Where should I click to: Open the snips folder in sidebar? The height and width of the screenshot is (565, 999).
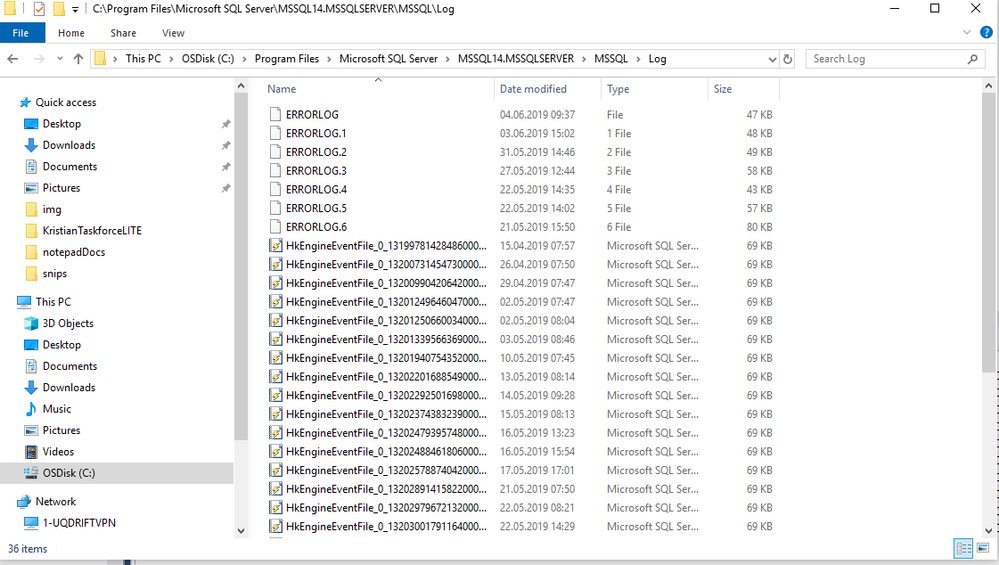pos(54,274)
